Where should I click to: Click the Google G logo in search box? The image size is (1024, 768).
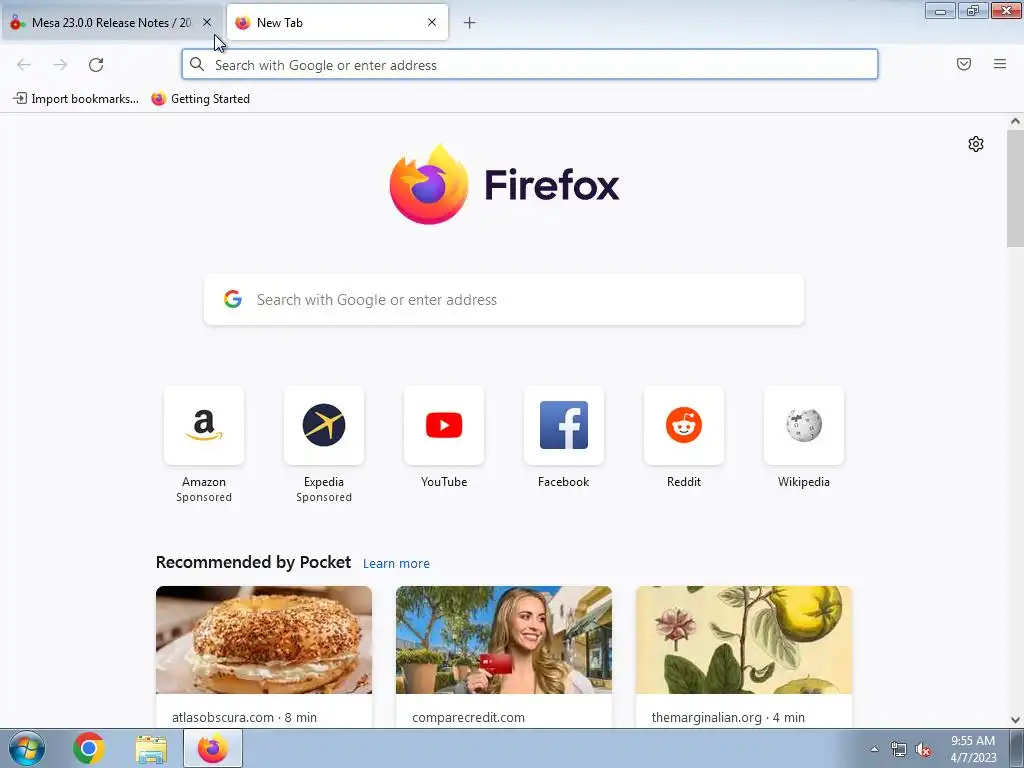pos(232,299)
